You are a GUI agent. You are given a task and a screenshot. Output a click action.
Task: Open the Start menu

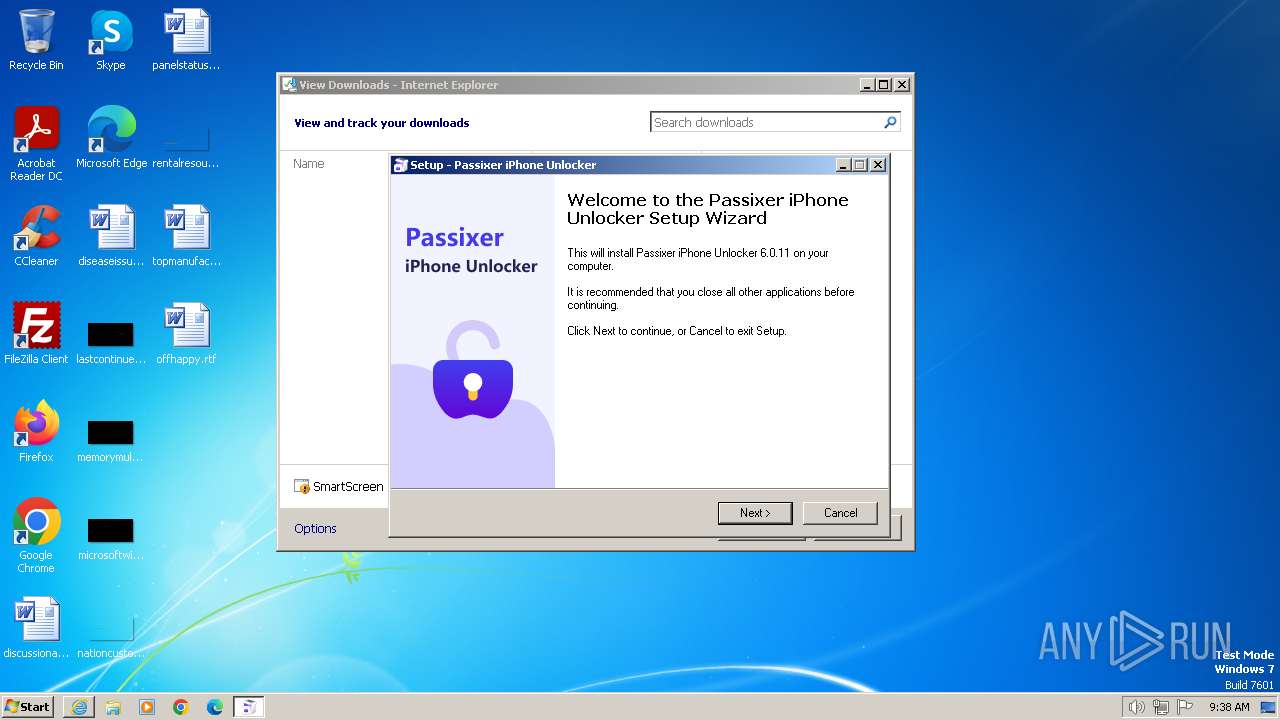click(27, 706)
